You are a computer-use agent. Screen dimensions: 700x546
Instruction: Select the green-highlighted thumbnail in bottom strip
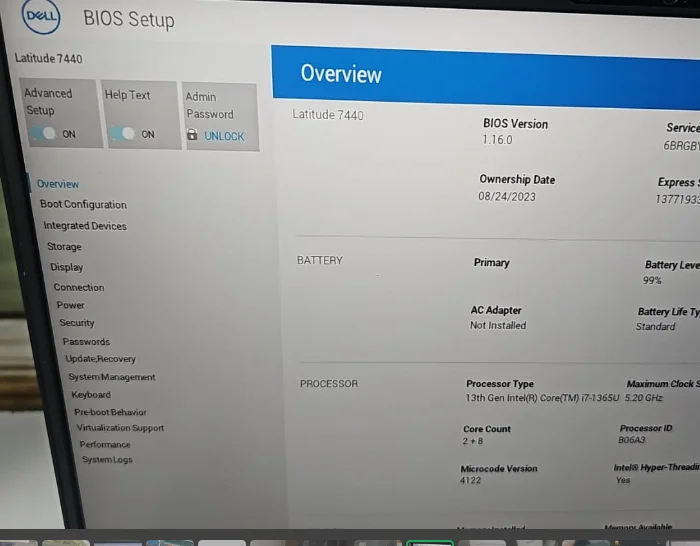point(430,543)
